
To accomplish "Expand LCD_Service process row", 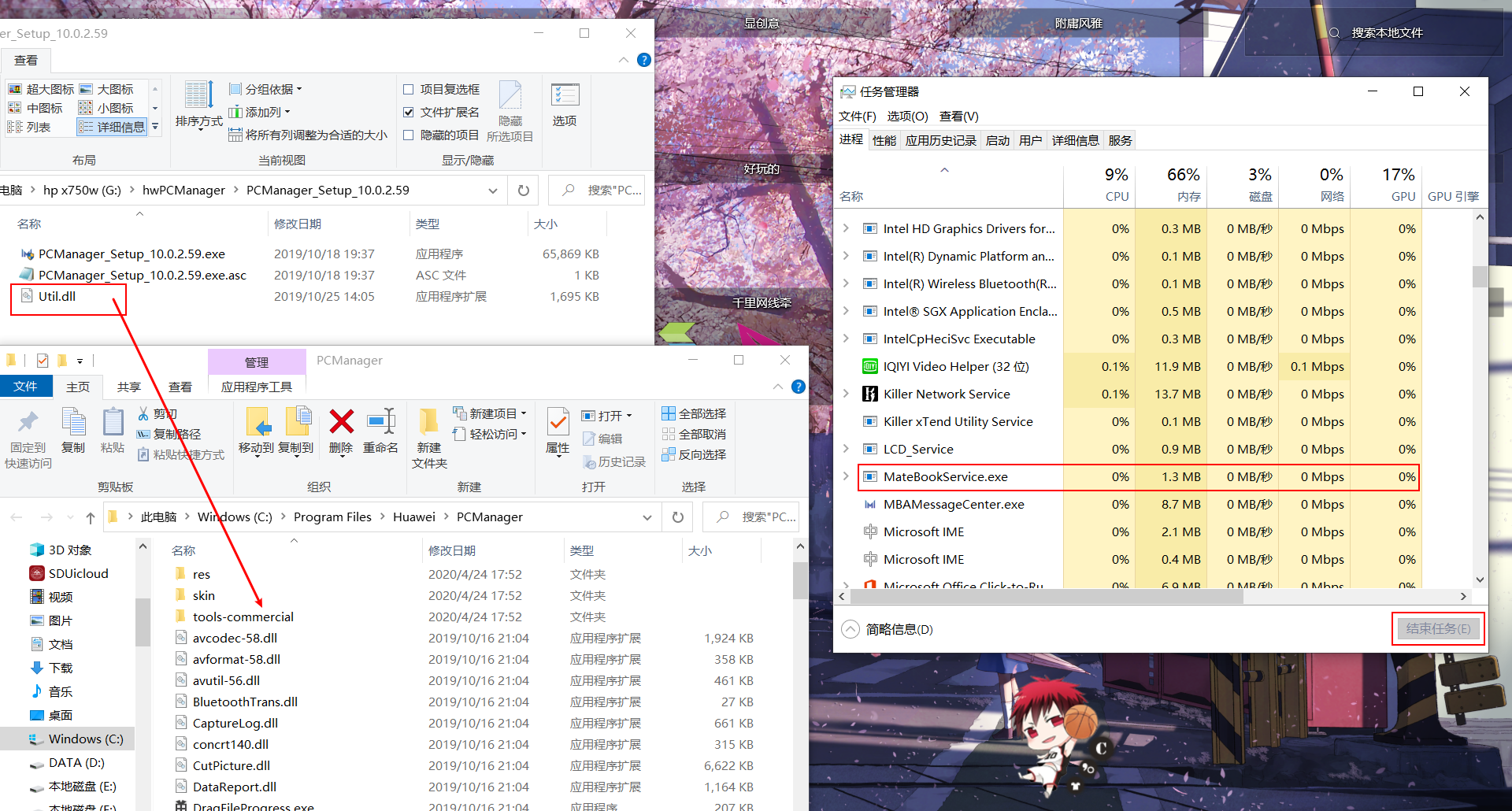I will (846, 449).
